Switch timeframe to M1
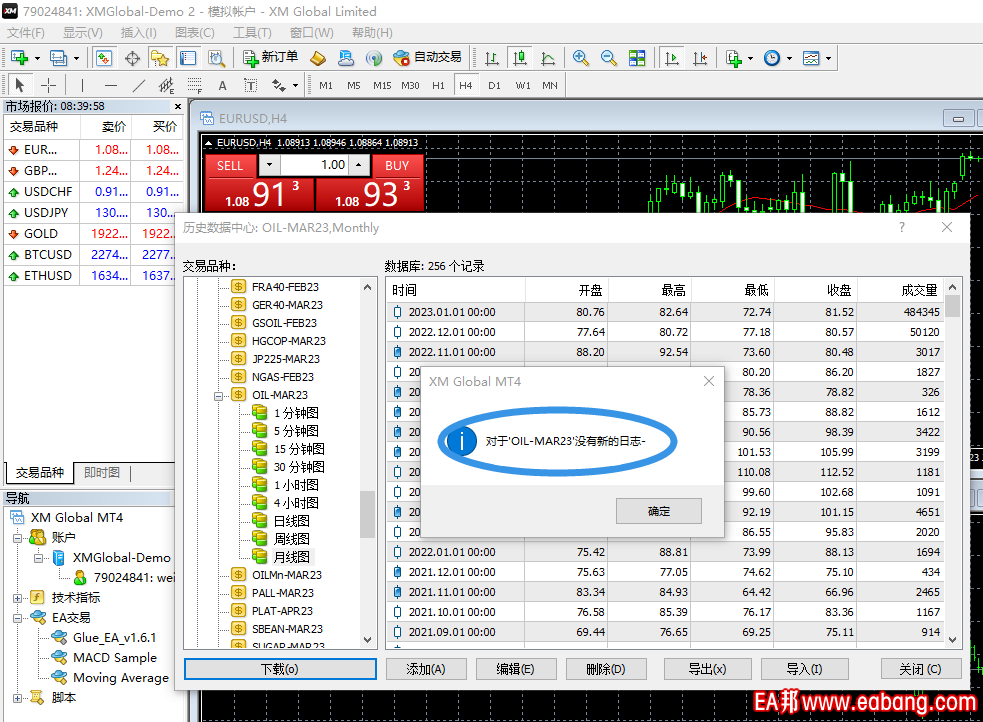Viewport: 983px width, 722px height. (326, 85)
